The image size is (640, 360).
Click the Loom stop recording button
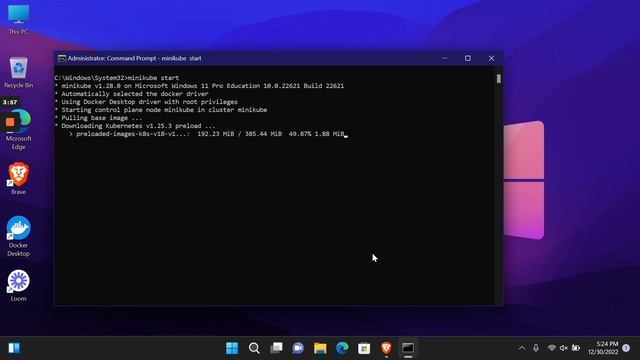[10, 122]
